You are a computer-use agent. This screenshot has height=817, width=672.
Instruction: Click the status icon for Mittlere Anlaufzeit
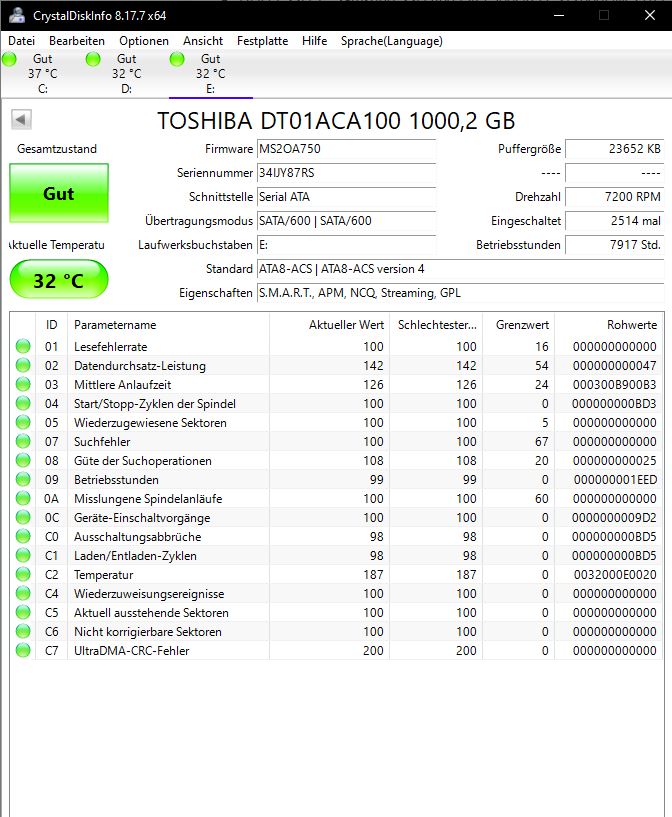(23, 384)
